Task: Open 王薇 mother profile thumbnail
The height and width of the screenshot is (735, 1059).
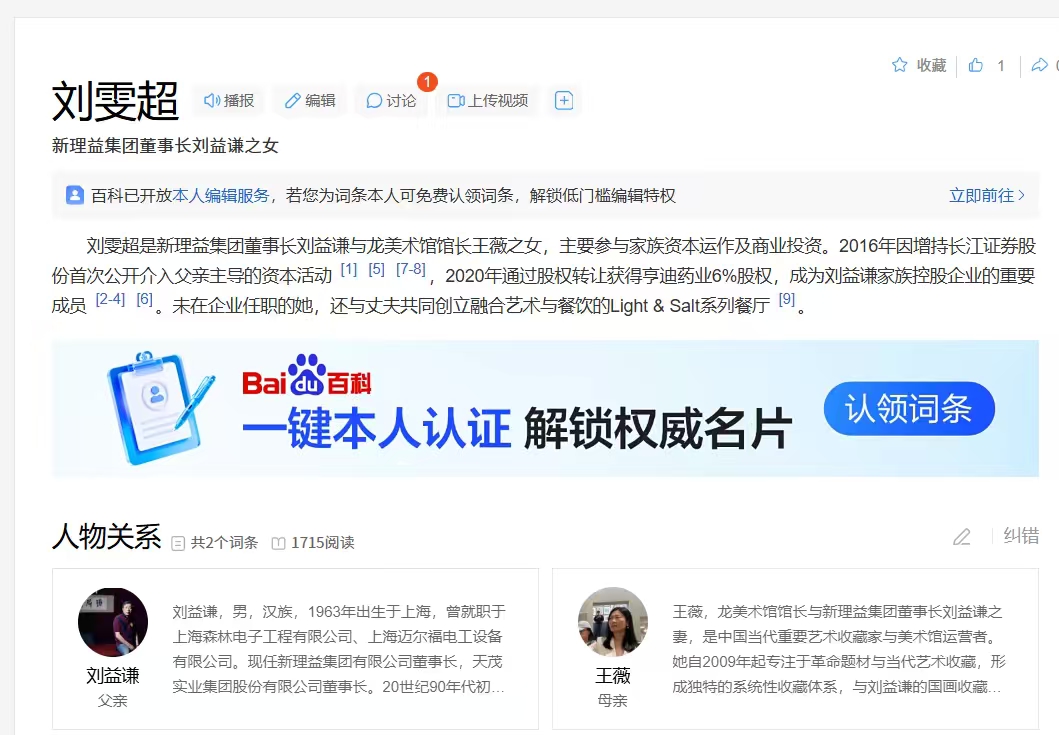Action: pyautogui.click(x=613, y=622)
